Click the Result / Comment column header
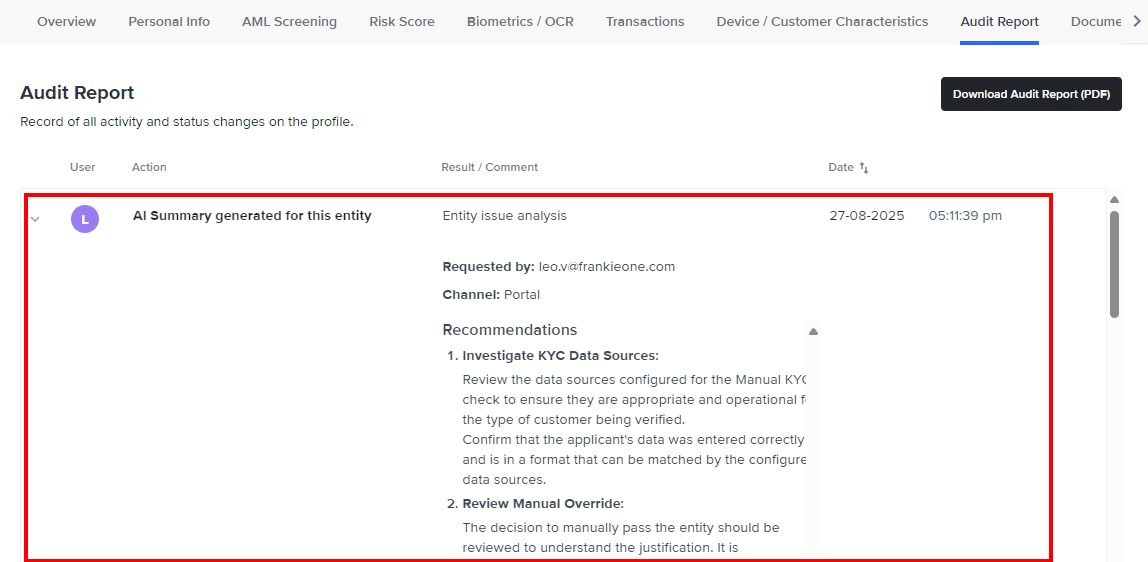Viewport: 1148px width, 562px height. point(490,167)
